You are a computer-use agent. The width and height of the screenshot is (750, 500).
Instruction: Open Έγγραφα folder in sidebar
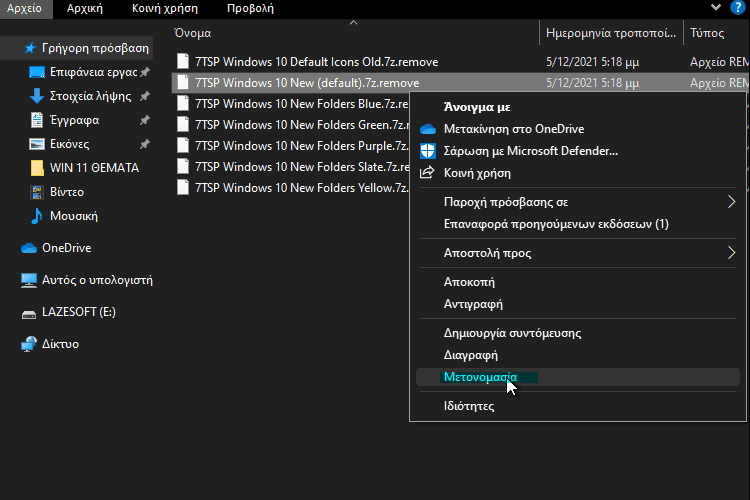(75, 120)
